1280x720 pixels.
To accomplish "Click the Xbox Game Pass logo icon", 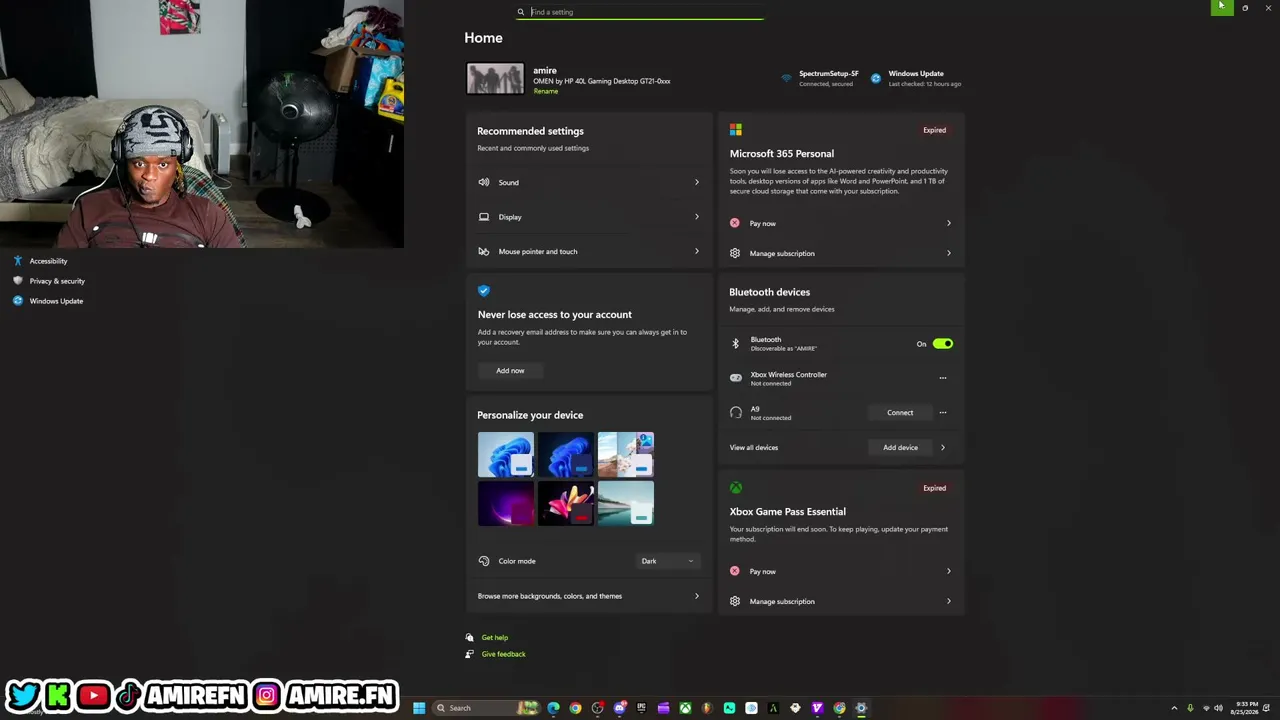I will point(736,488).
